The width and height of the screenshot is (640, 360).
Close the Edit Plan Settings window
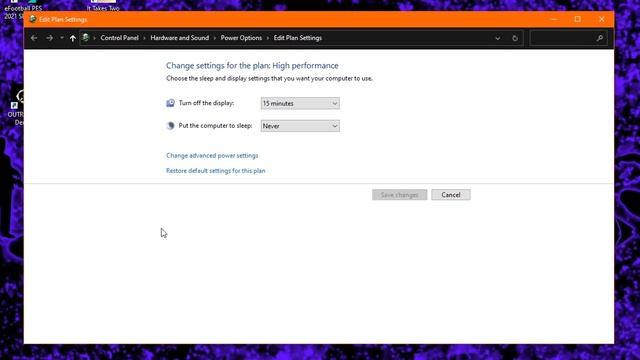(602, 19)
